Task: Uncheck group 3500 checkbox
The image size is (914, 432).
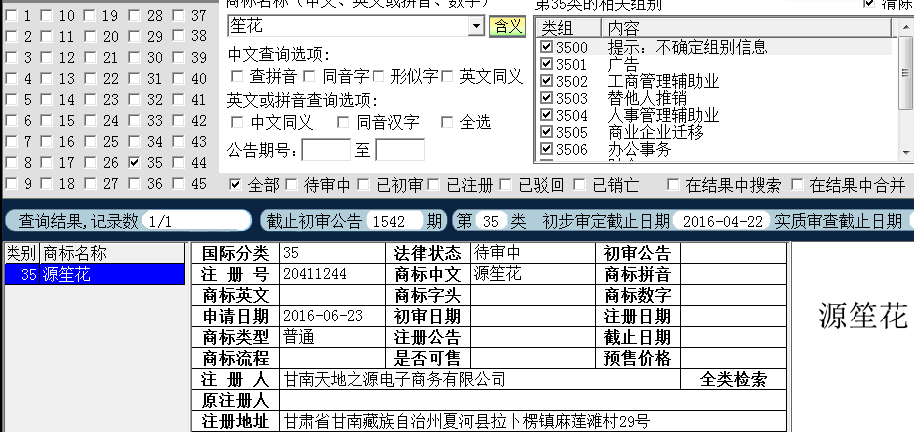Action: pos(546,47)
